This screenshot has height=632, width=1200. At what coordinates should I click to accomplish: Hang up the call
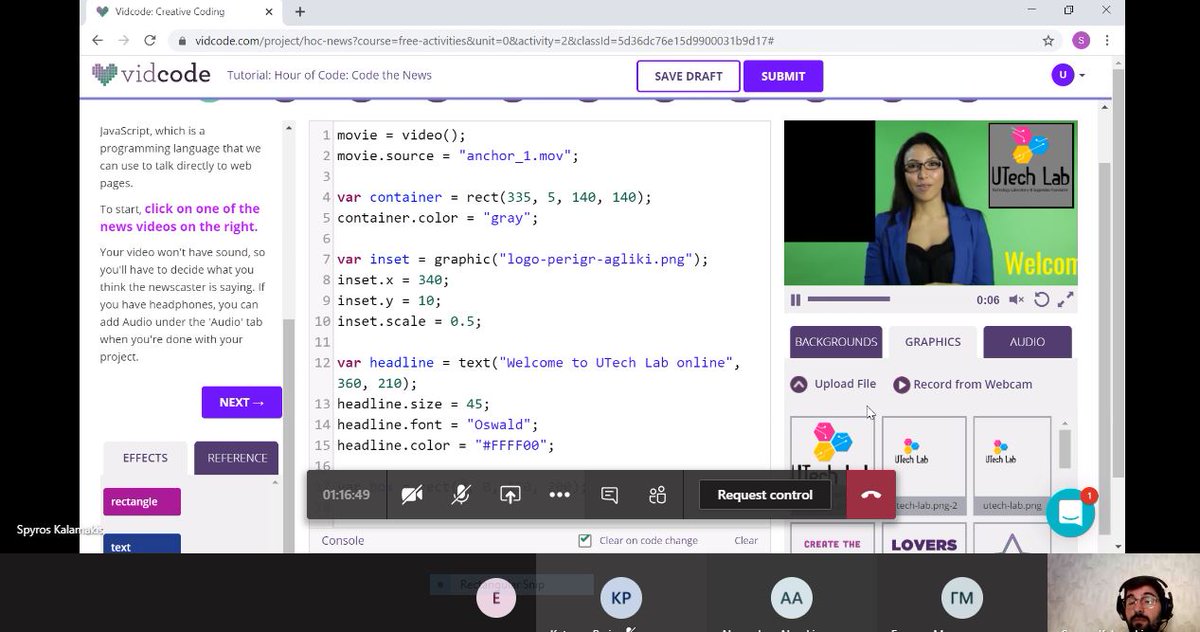click(871, 495)
